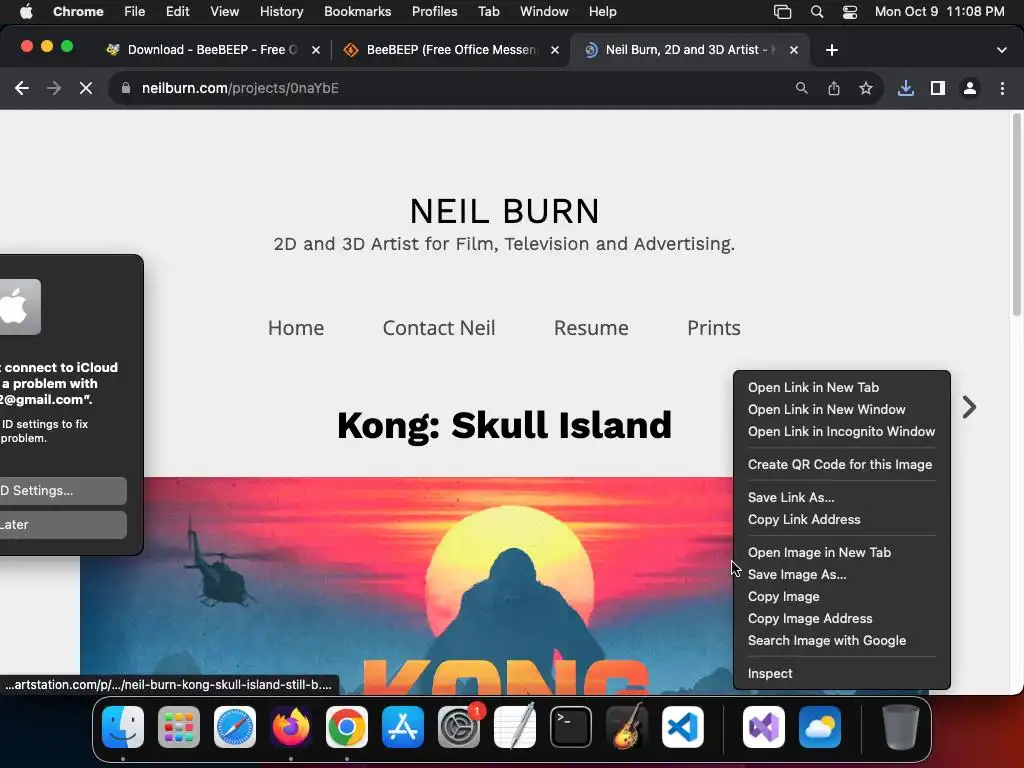1024x768 pixels.
Task: Choose Open Link in New Window
Action: (x=842, y=409)
